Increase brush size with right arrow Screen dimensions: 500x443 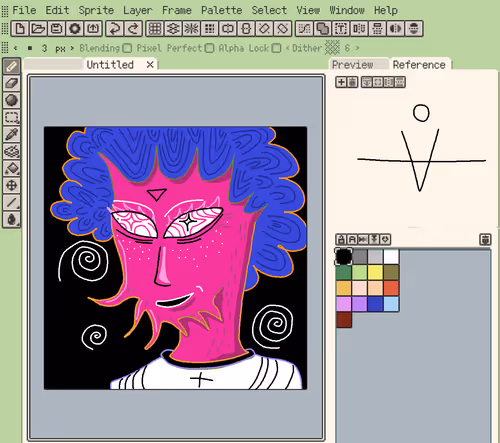72,48
